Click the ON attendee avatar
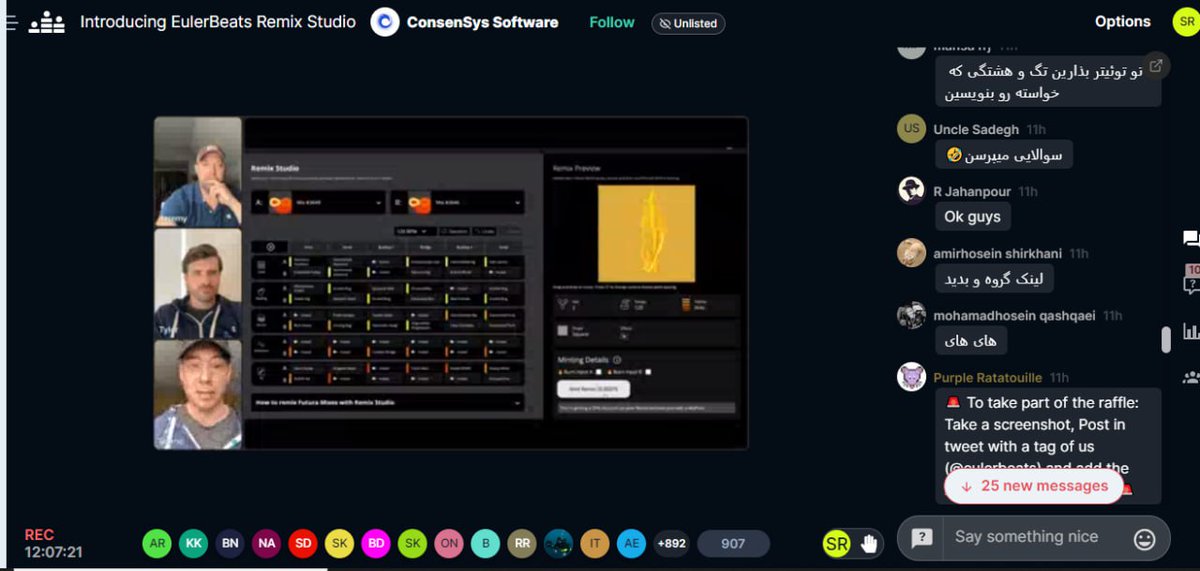This screenshot has width=1200, height=571. click(449, 543)
